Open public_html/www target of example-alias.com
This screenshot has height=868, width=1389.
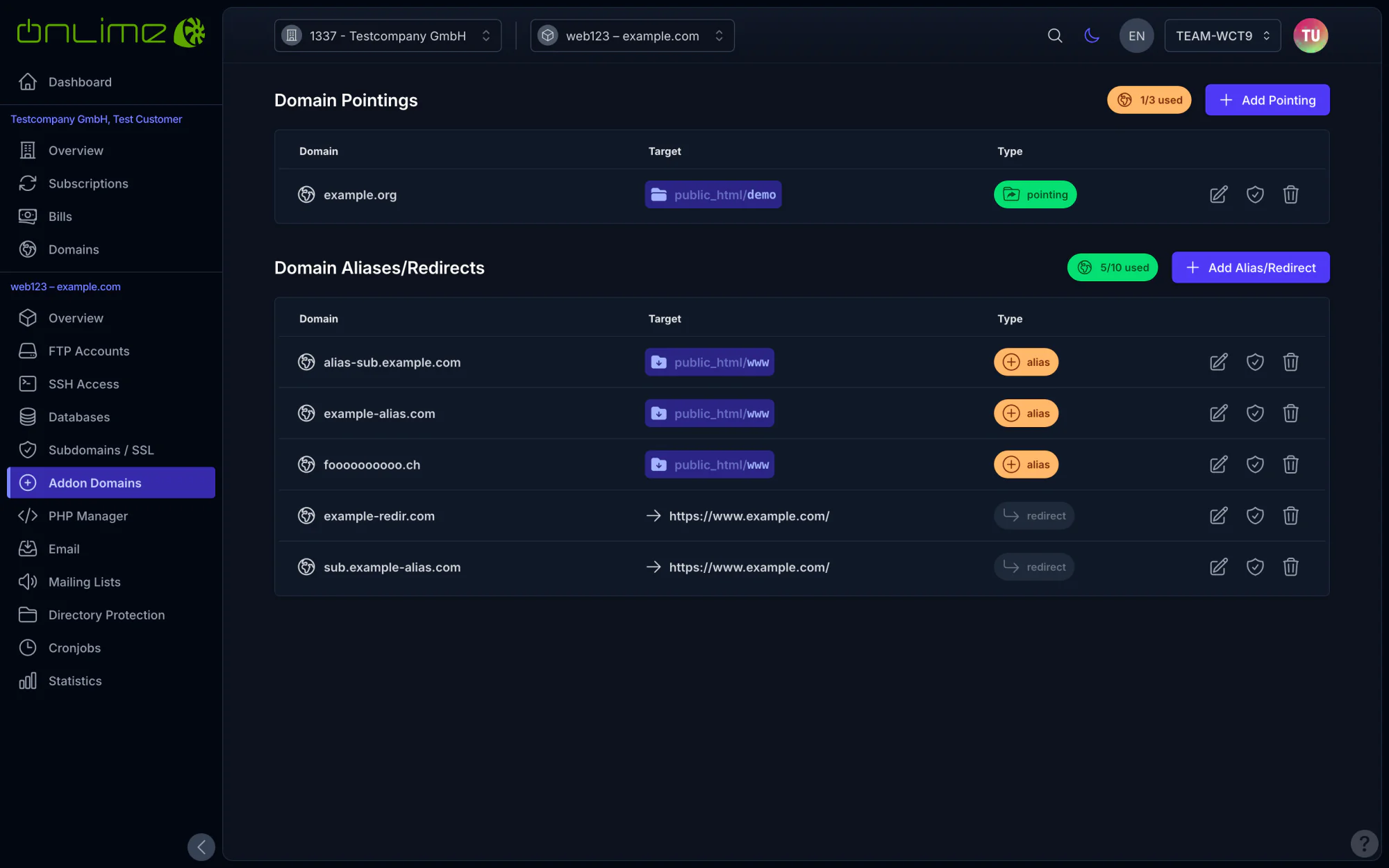tap(709, 413)
